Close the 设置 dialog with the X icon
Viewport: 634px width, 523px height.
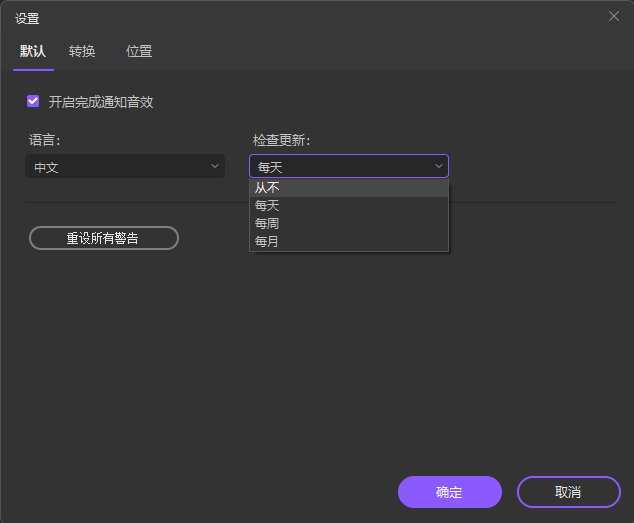pyautogui.click(x=614, y=15)
